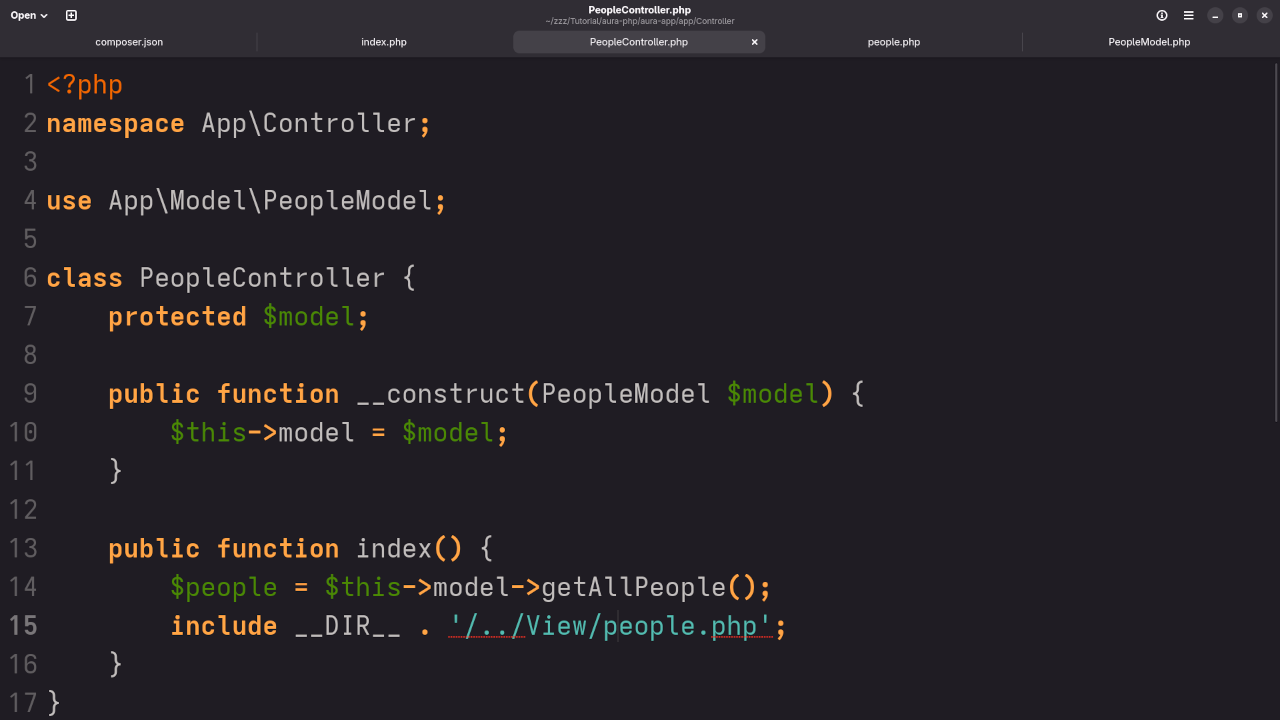The image size is (1280, 720).
Task: Maximize the text editor window
Action: point(1240,15)
